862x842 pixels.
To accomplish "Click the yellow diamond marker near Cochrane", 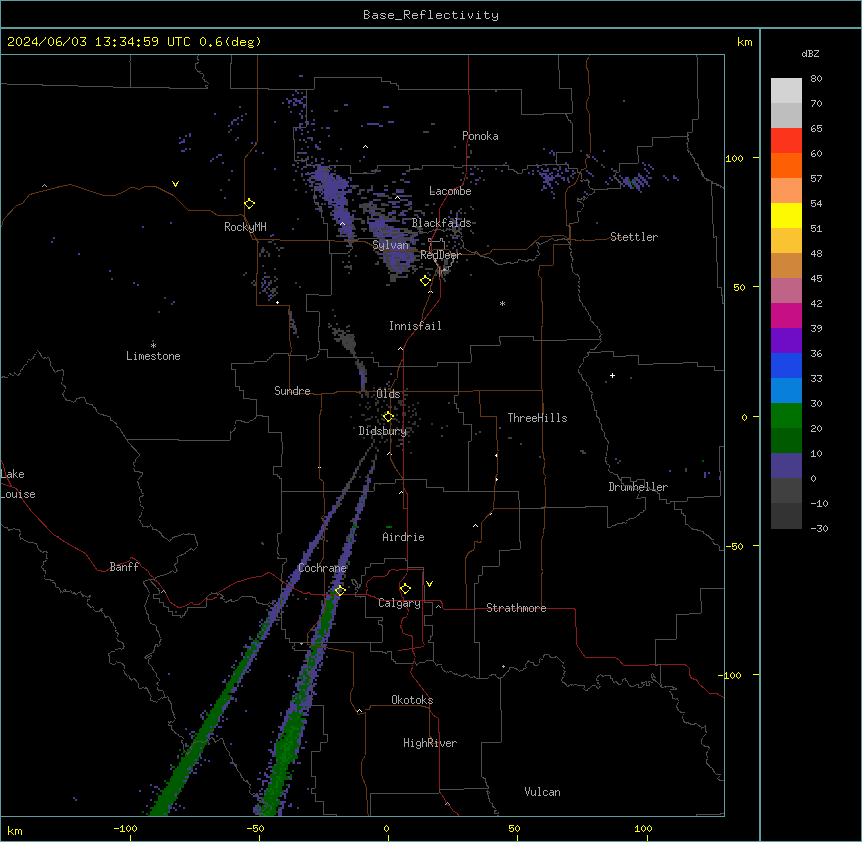I will tap(340, 590).
